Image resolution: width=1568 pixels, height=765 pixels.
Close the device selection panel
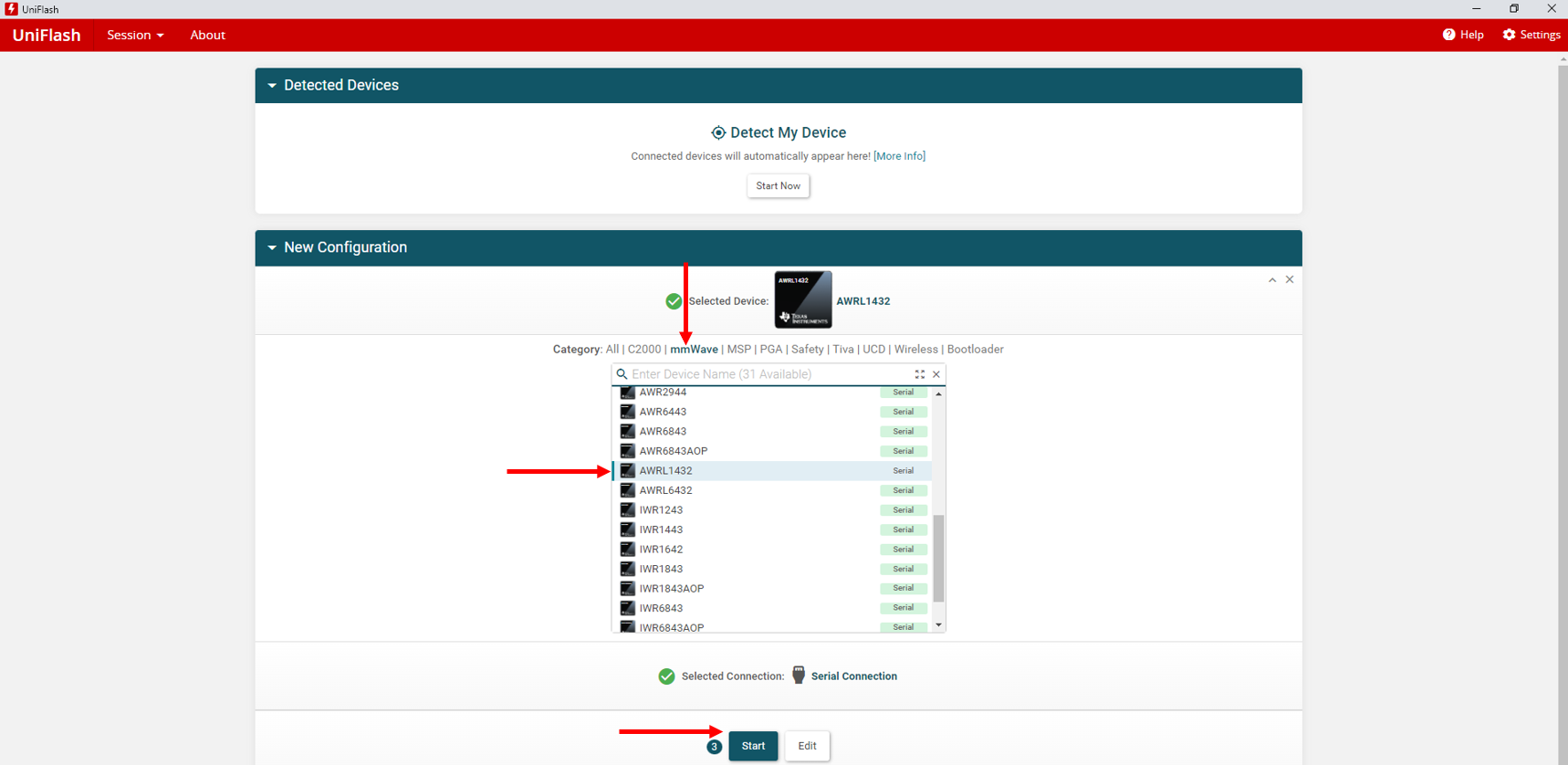click(x=1290, y=280)
